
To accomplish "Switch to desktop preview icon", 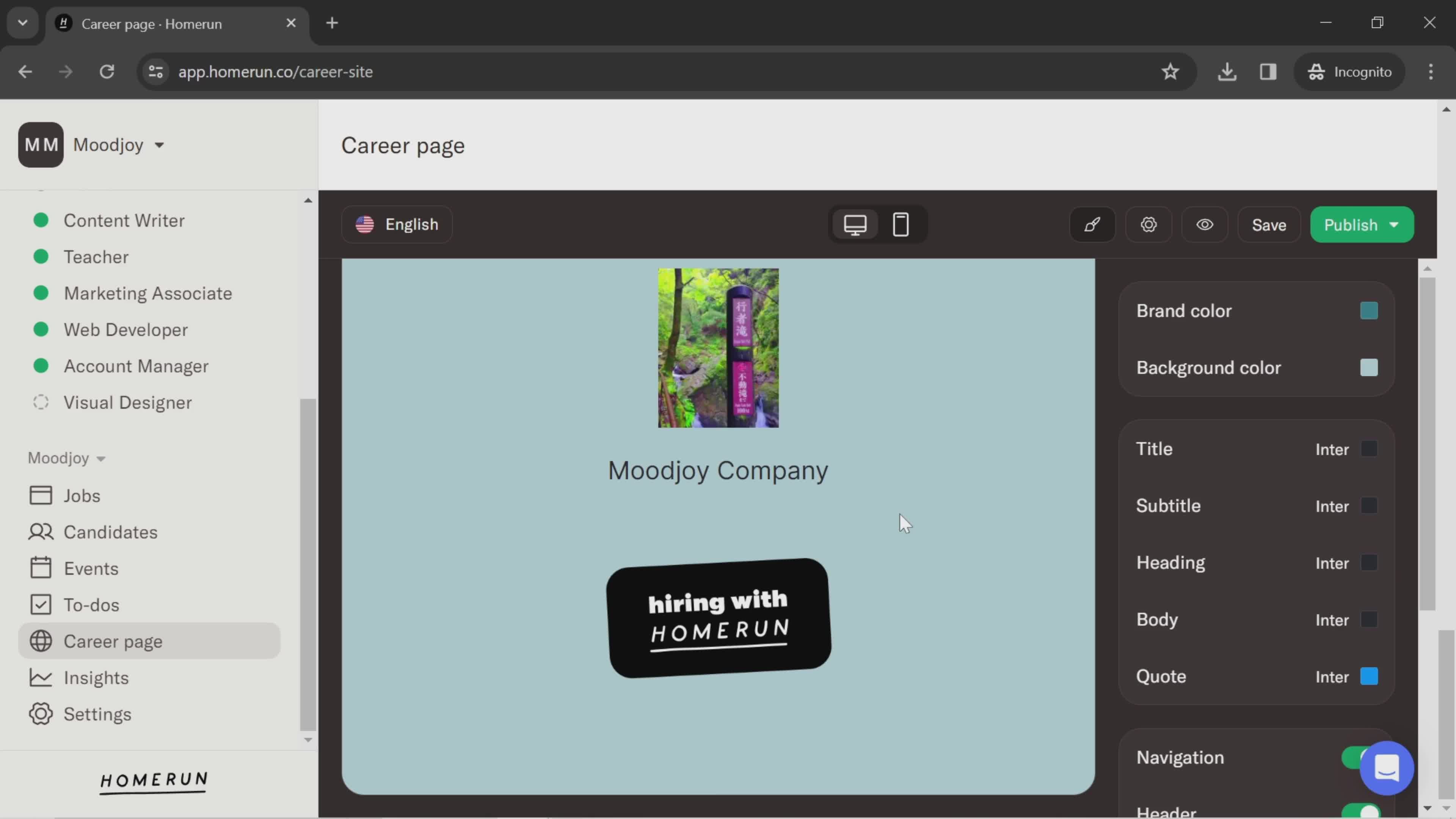I will pos(855,224).
